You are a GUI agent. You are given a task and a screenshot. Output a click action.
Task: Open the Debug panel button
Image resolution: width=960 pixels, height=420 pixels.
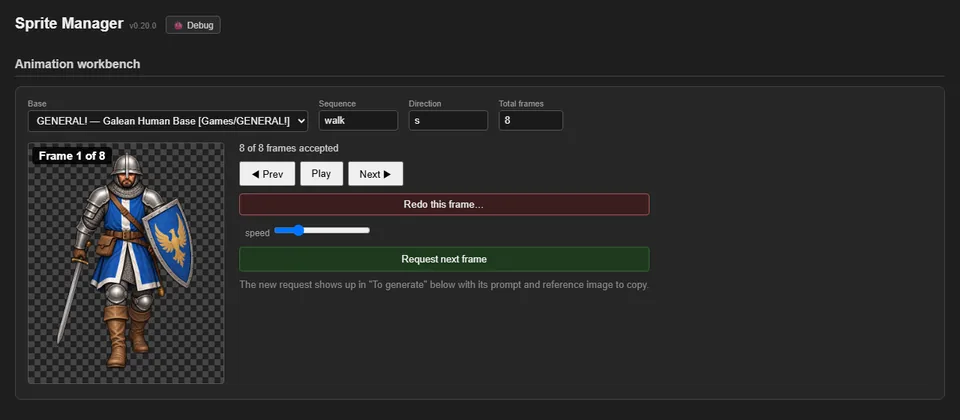pos(193,25)
